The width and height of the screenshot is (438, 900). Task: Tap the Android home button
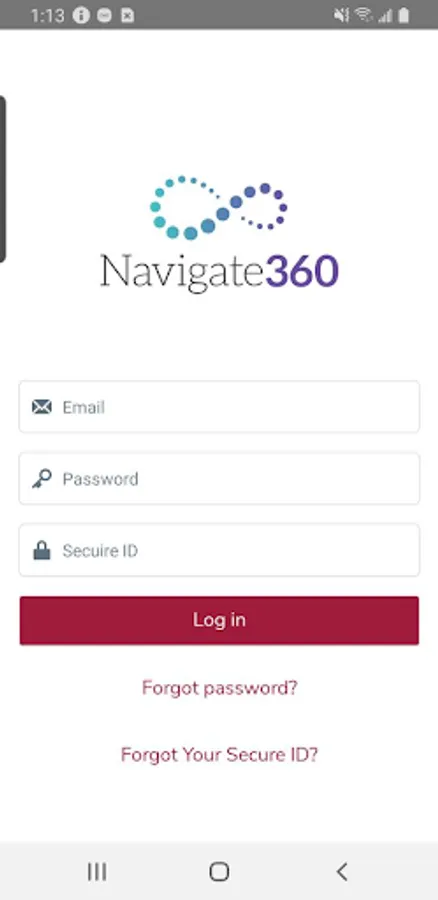(x=219, y=872)
